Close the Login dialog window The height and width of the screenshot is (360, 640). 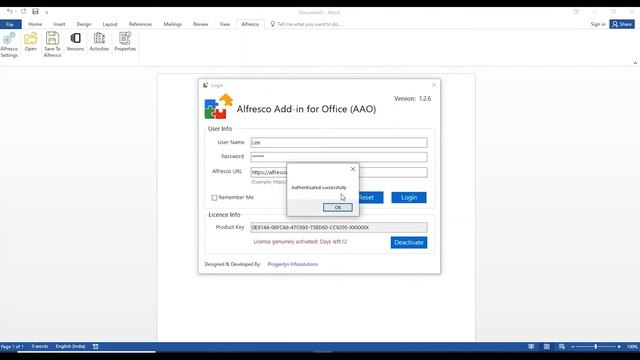tap(434, 85)
